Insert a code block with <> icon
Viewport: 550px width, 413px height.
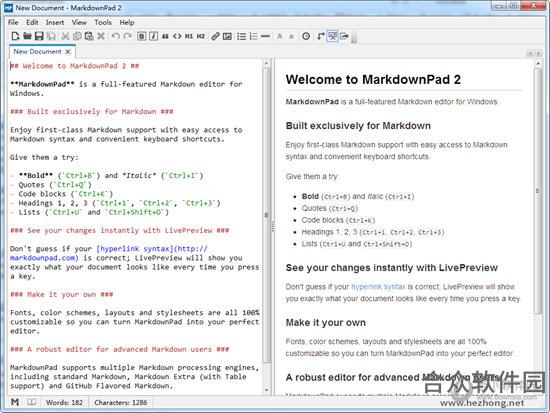tap(177, 36)
